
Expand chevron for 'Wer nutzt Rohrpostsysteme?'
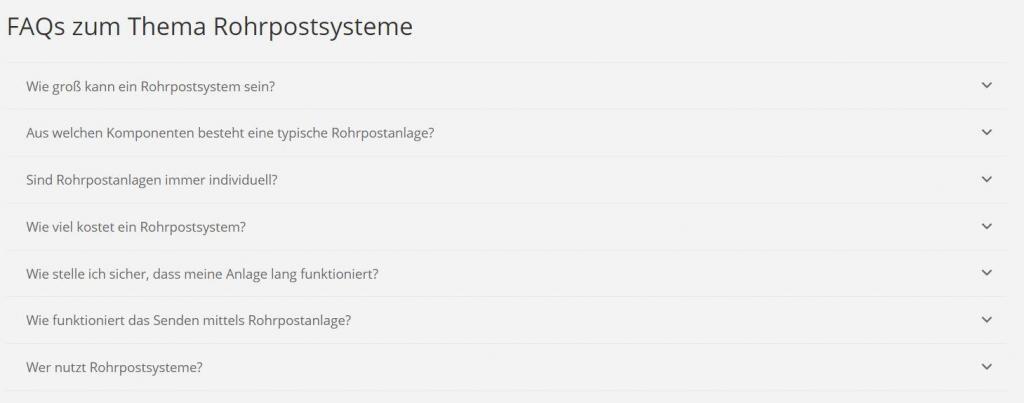986,367
